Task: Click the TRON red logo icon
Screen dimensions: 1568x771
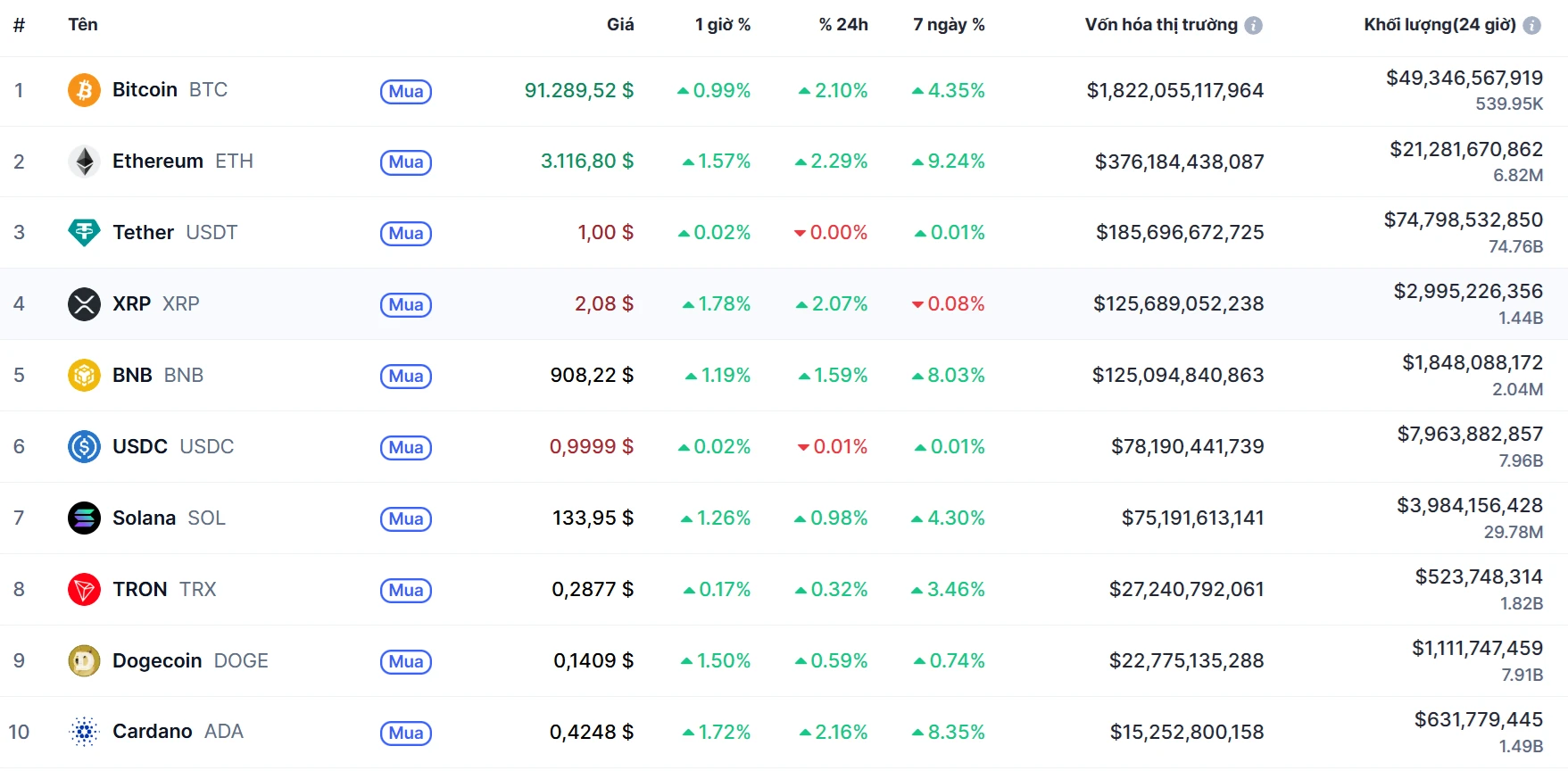Action: (x=84, y=590)
